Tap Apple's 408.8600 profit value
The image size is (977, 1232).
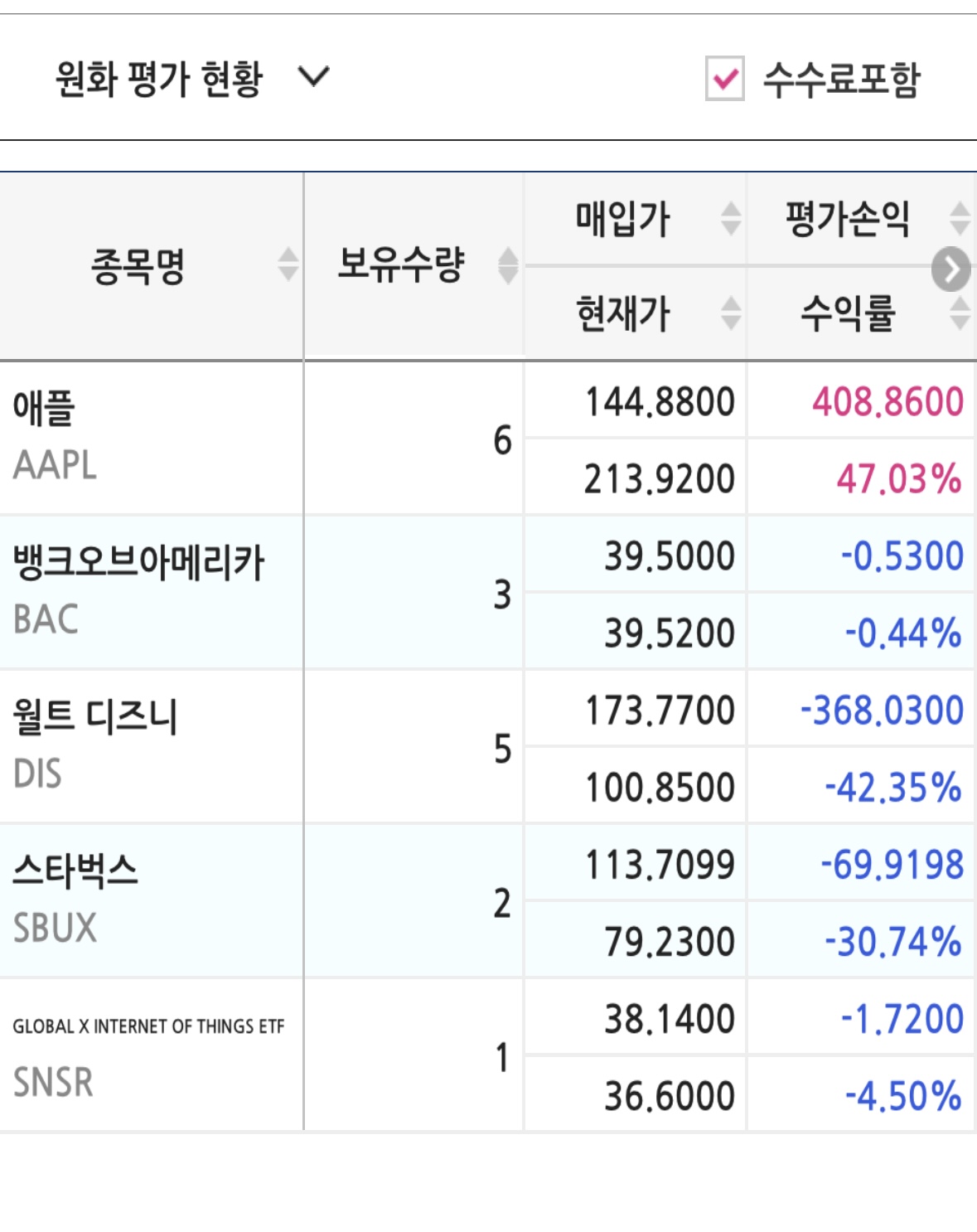coord(887,402)
